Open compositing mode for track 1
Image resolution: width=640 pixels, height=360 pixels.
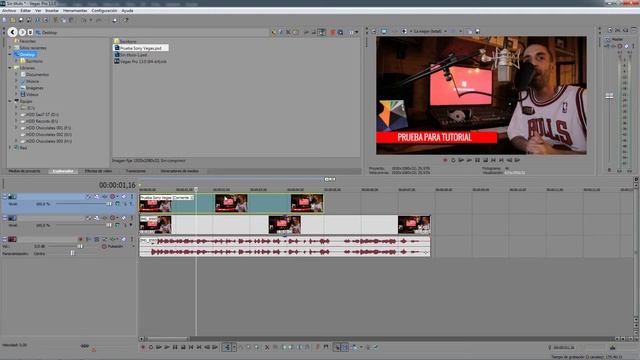pyautogui.click(x=118, y=204)
